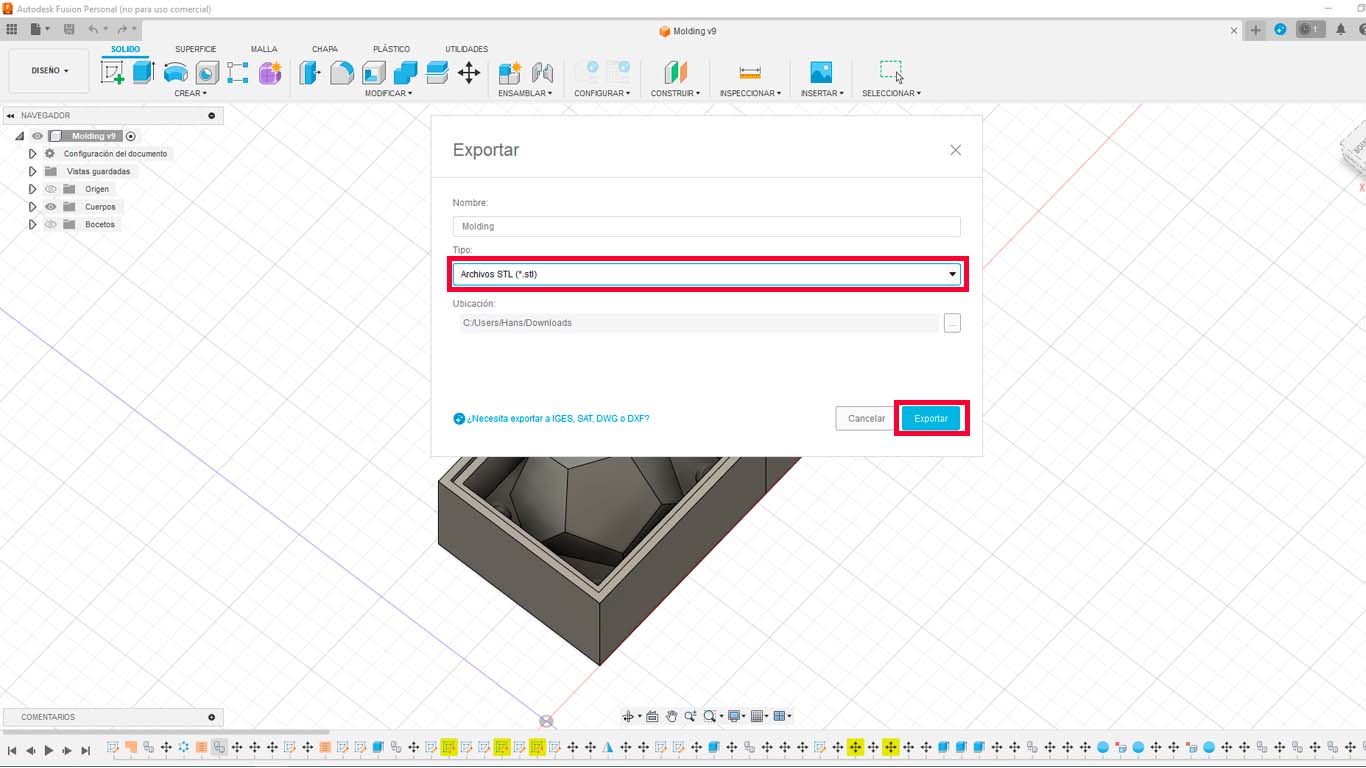Select the Offset Face tool
The width and height of the screenshot is (1366, 768).
437,73
